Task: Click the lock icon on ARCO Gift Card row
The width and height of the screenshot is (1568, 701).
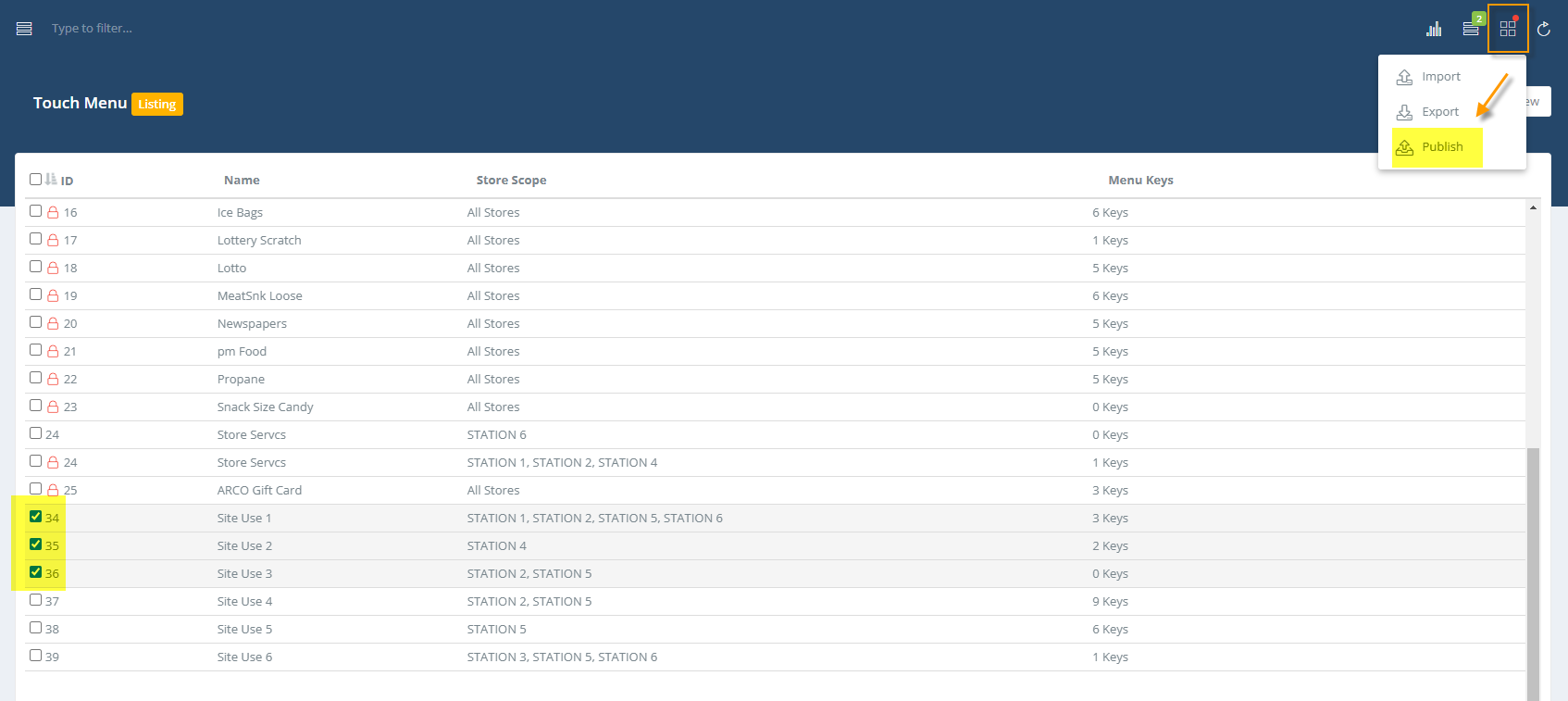Action: [53, 490]
